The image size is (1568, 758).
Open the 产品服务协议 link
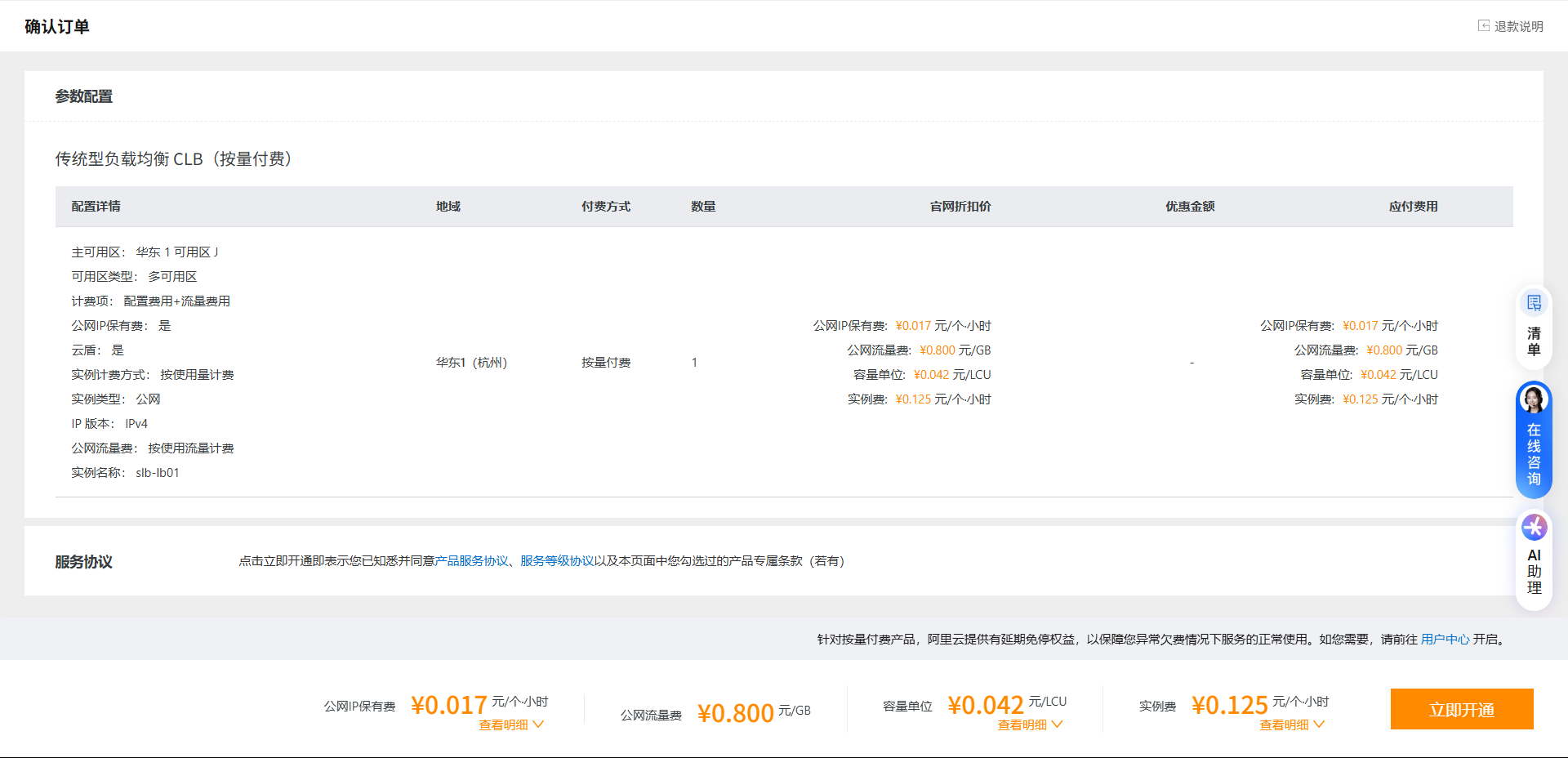click(471, 561)
